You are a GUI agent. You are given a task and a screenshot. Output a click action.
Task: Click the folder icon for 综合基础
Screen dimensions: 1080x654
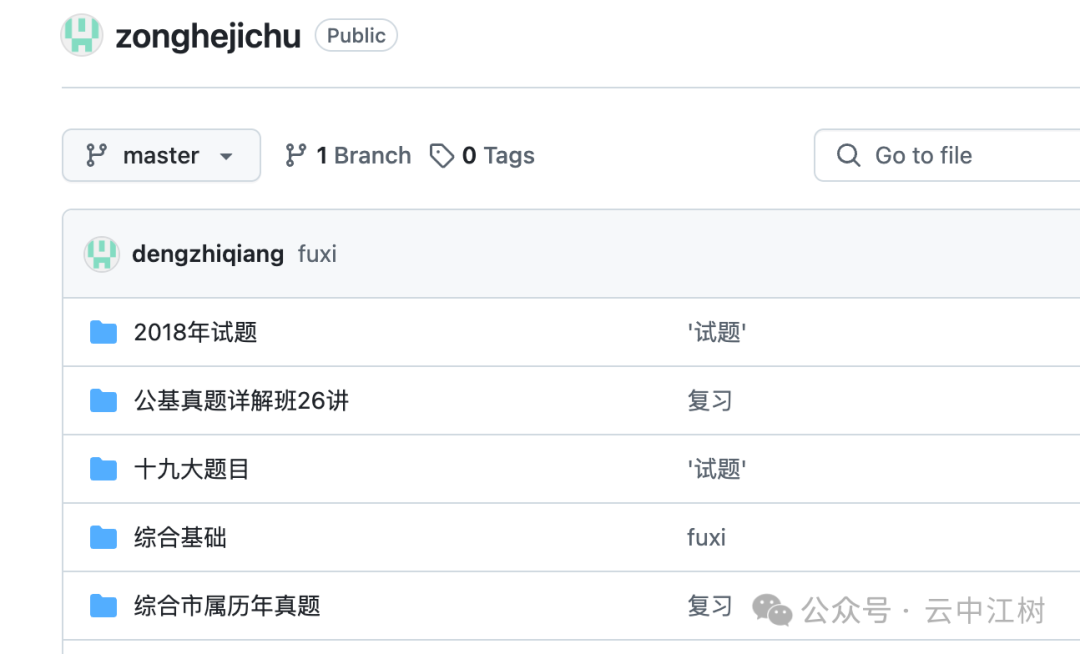[x=103, y=538]
